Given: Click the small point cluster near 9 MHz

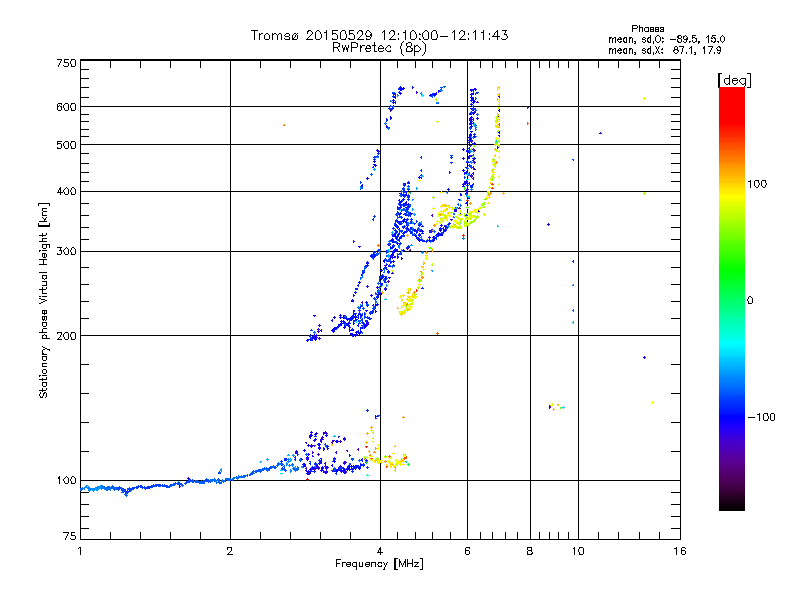Looking at the screenshot, I should point(556,407).
